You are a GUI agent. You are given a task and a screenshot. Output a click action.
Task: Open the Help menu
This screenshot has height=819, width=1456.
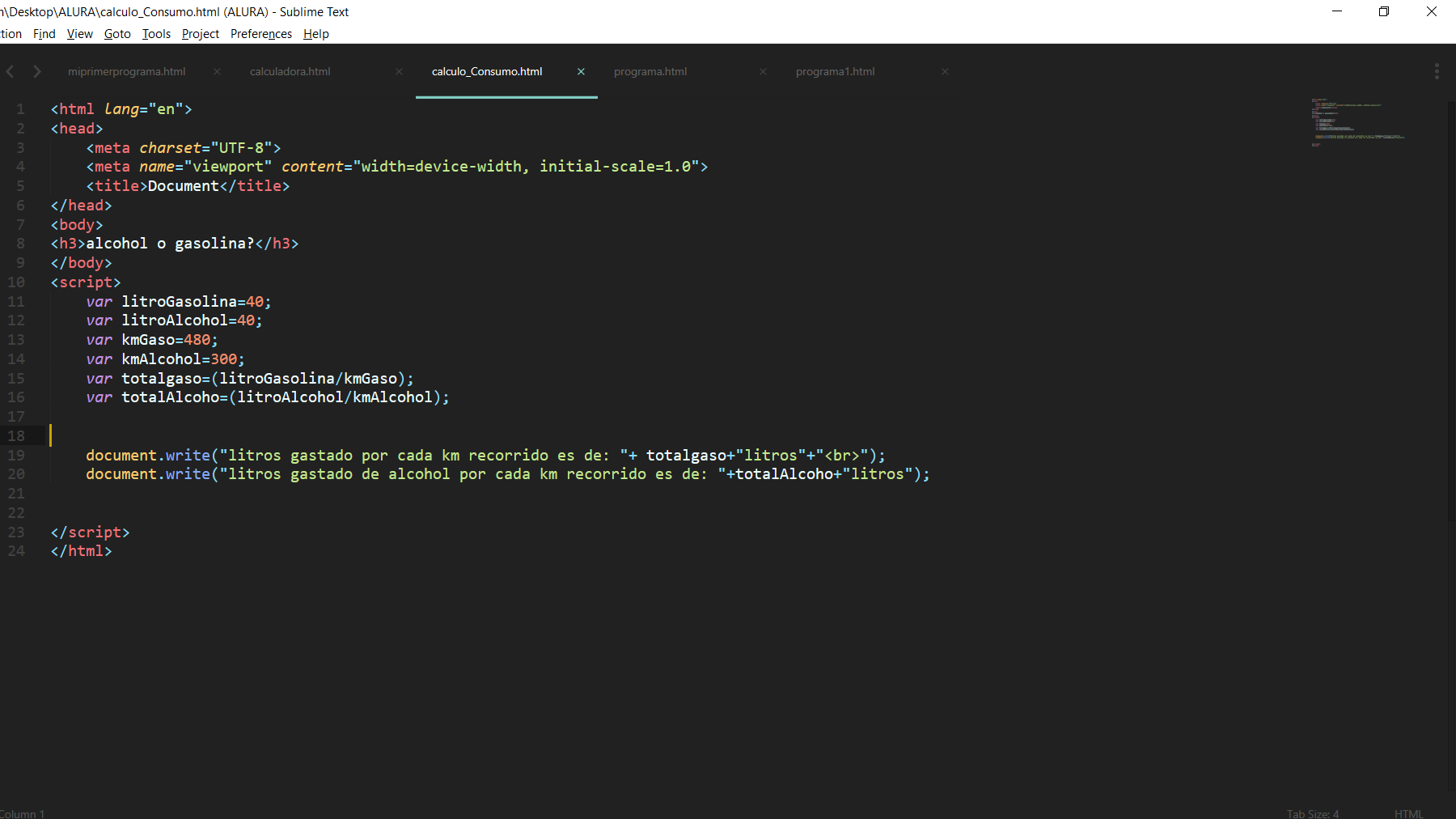(316, 34)
